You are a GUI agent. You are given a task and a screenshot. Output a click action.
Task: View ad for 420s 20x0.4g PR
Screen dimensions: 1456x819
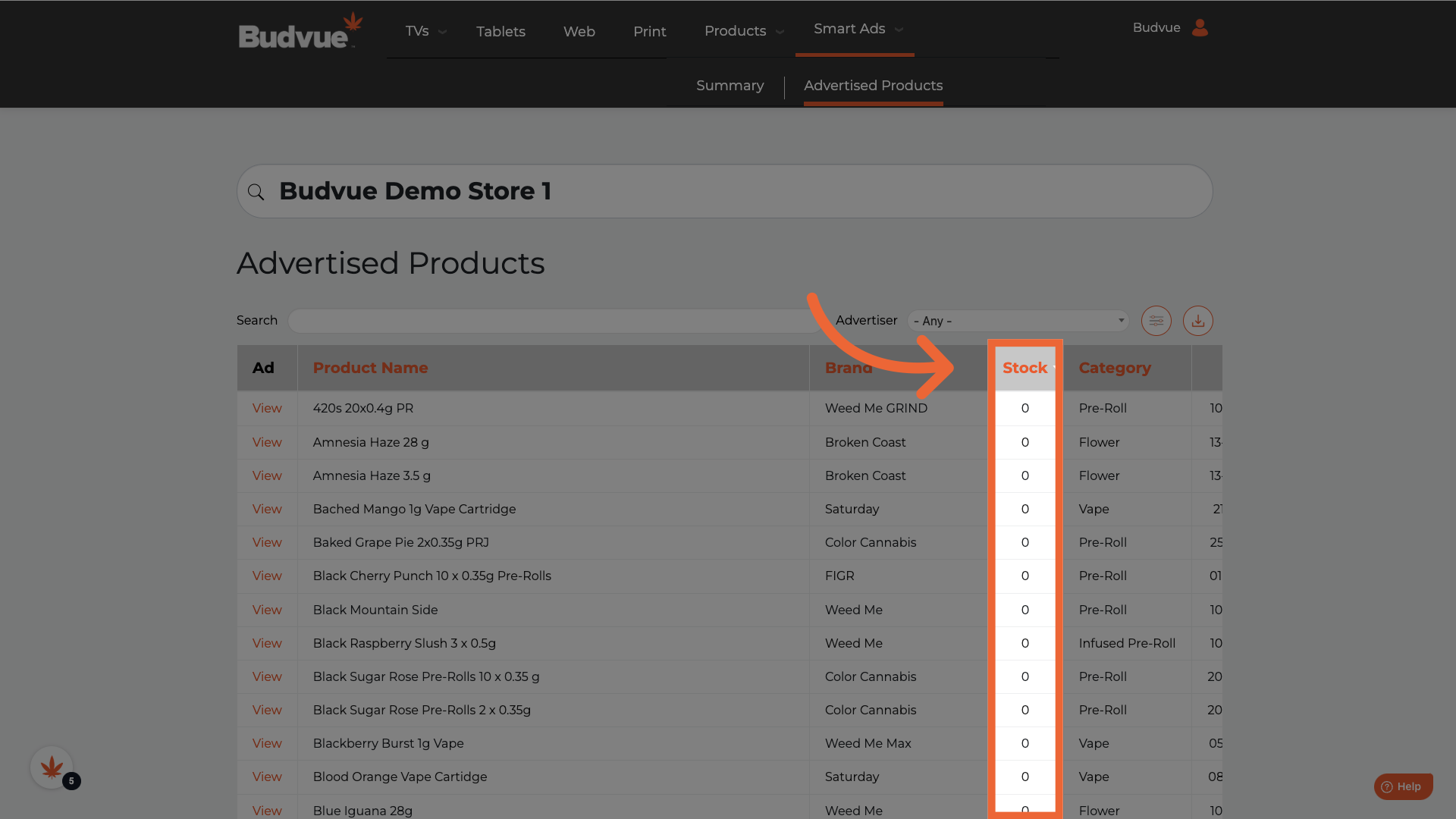pyautogui.click(x=267, y=408)
